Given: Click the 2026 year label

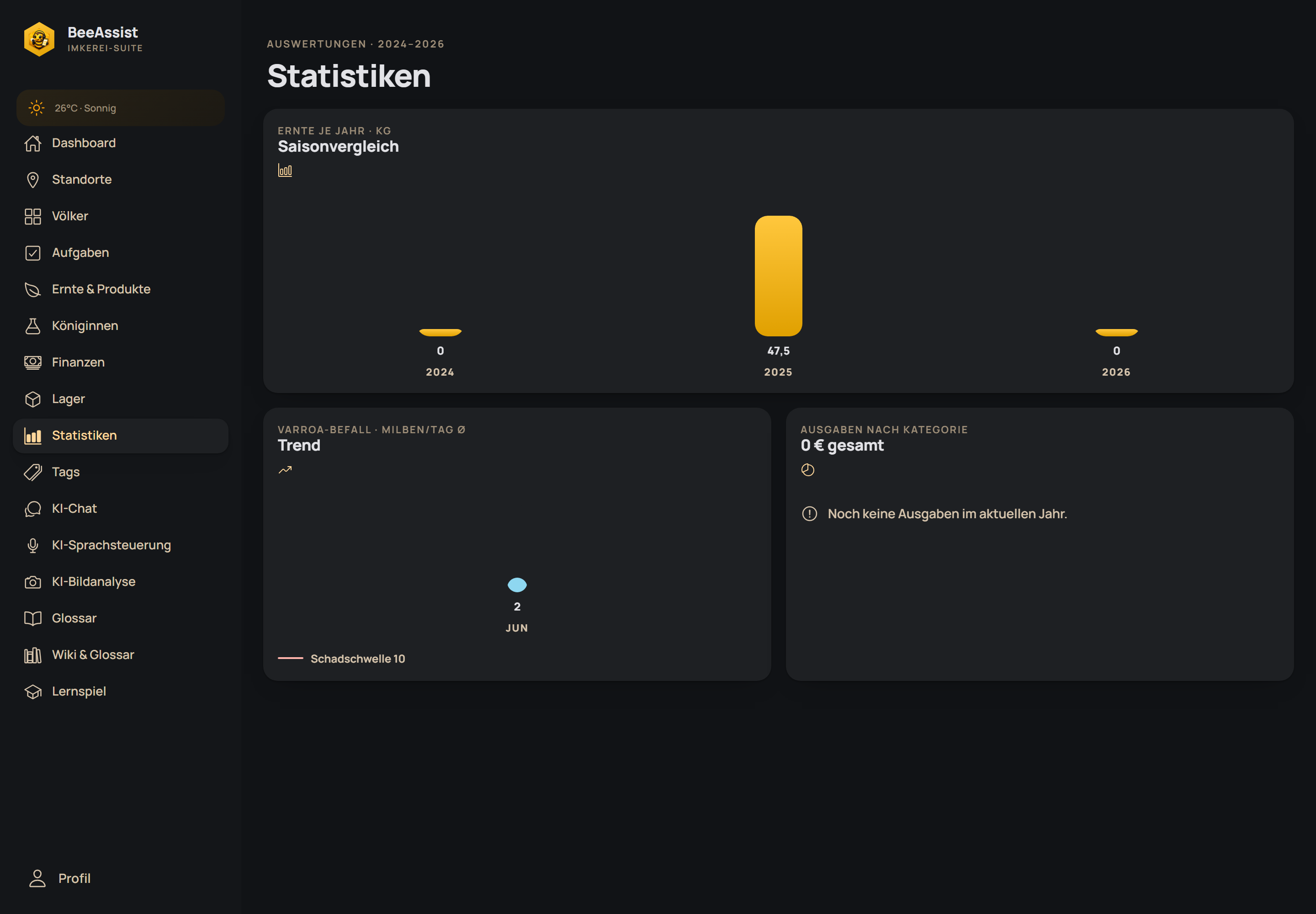Looking at the screenshot, I should pos(1116,372).
